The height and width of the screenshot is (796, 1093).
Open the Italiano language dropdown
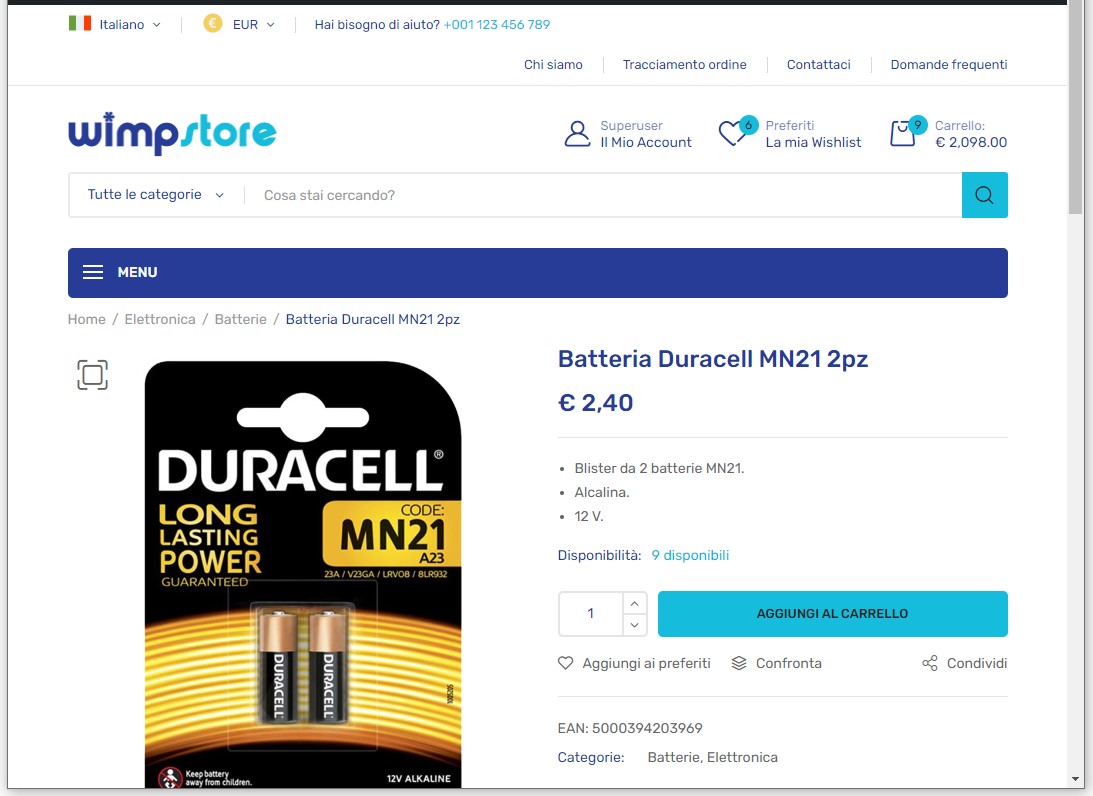129,24
